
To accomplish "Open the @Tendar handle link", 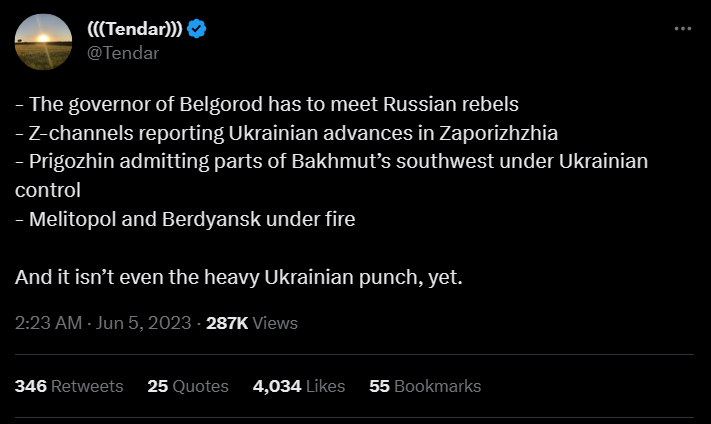I will pyautogui.click(x=123, y=53).
